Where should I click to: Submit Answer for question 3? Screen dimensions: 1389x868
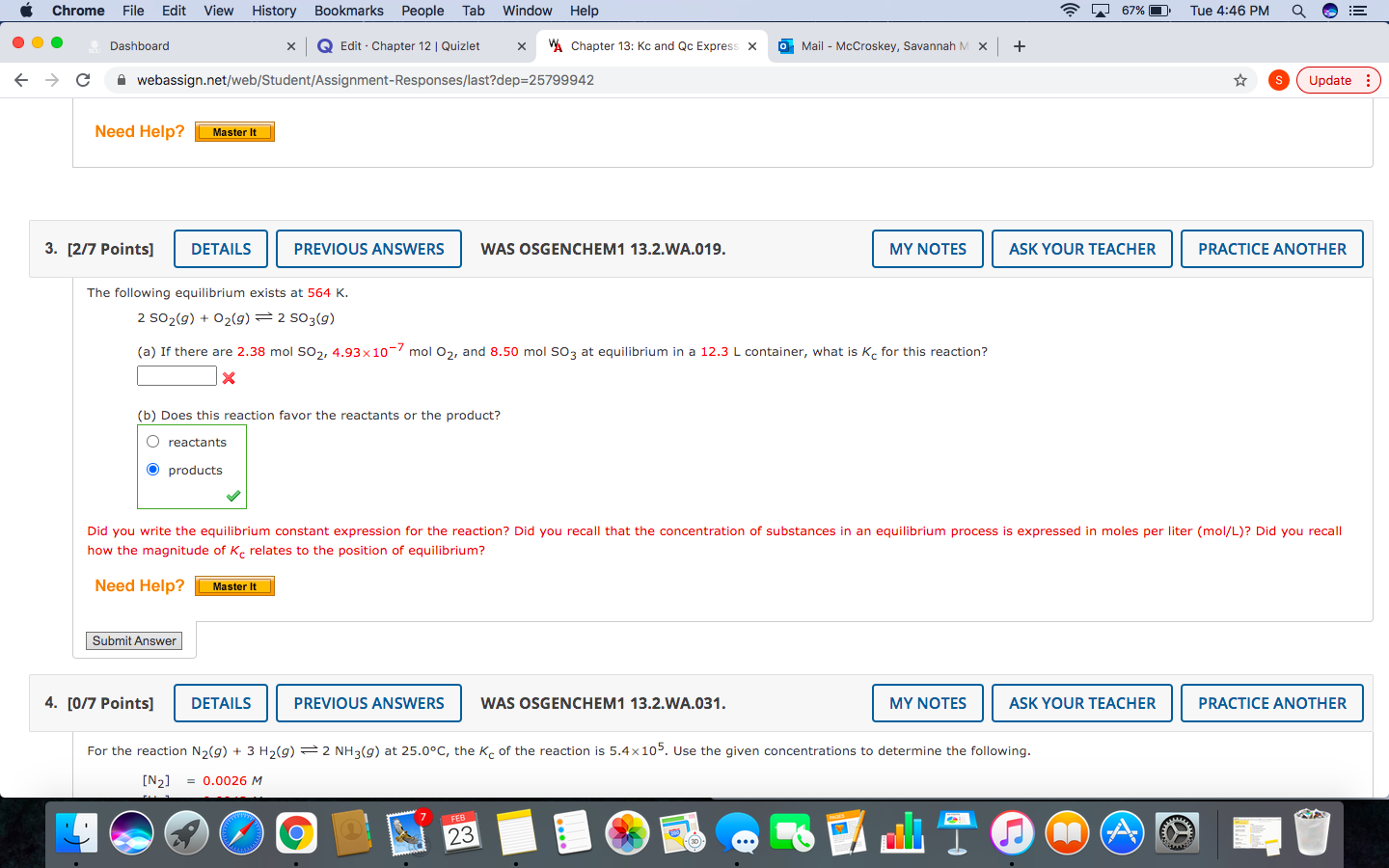134,640
